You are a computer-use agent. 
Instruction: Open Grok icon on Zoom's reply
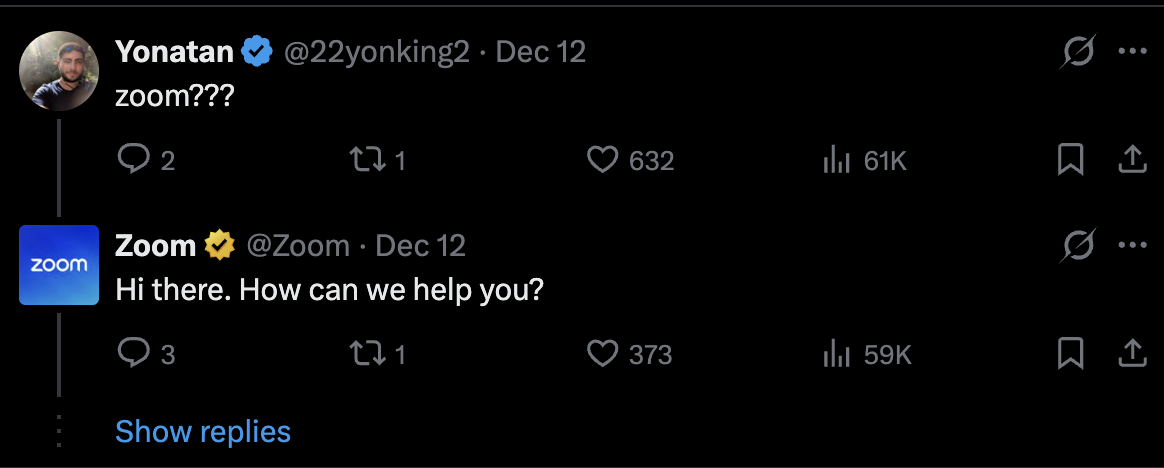[x=1077, y=246]
